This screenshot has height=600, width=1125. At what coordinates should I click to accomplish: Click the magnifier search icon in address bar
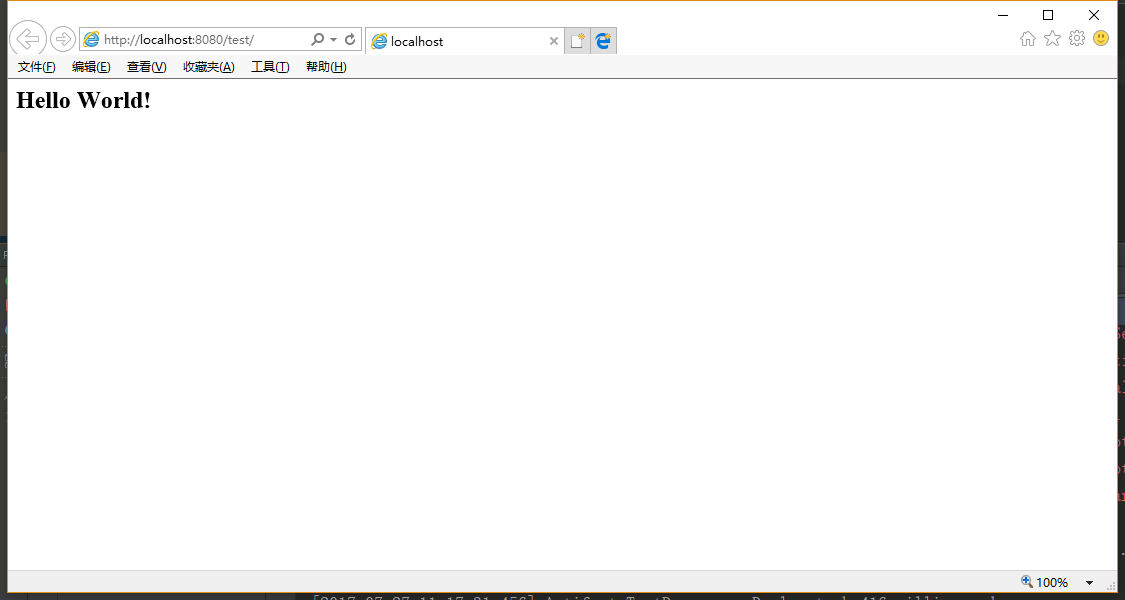point(318,40)
